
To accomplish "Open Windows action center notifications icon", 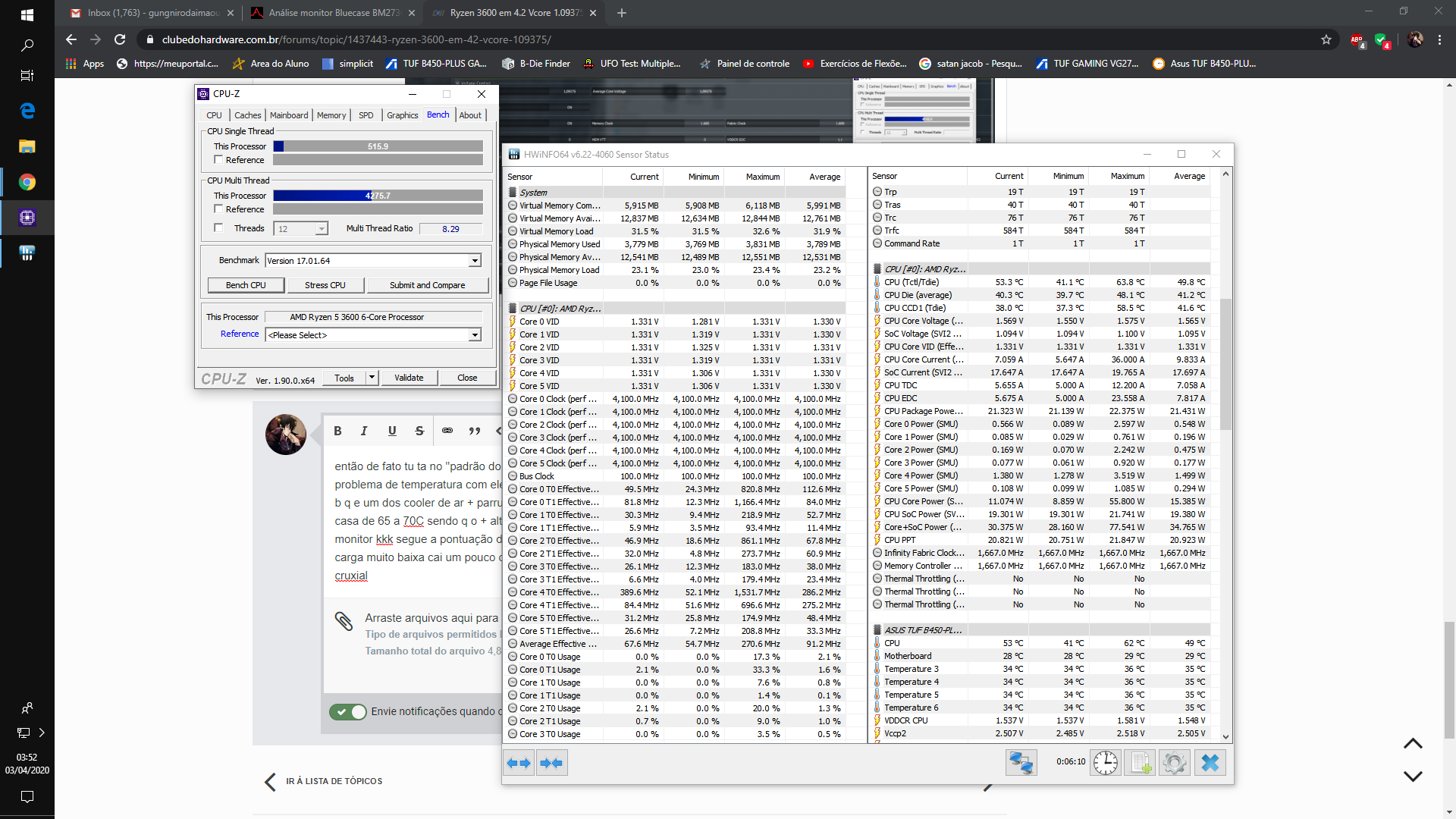I will tap(27, 797).
